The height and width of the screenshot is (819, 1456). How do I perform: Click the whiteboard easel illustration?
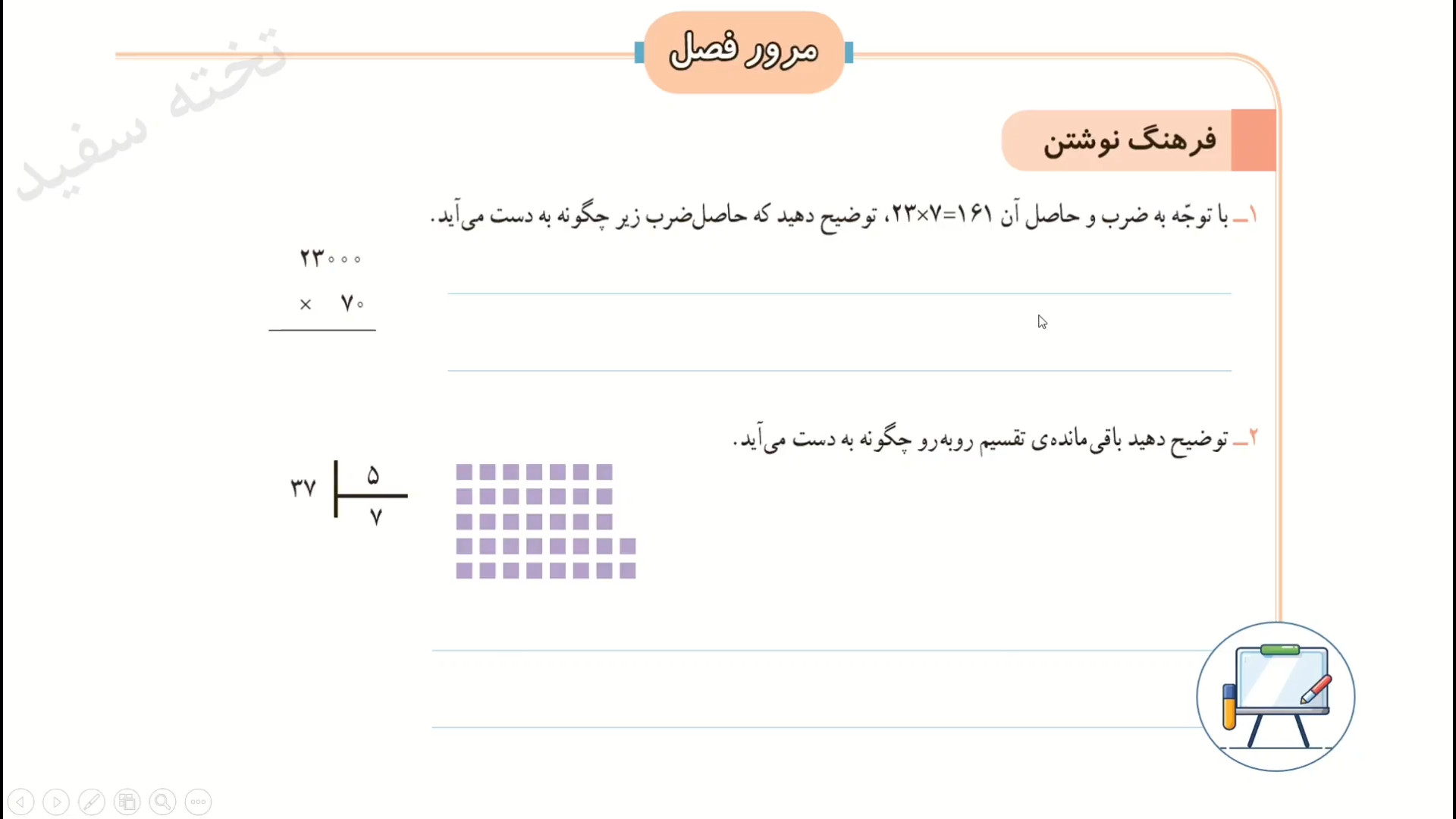click(1278, 694)
